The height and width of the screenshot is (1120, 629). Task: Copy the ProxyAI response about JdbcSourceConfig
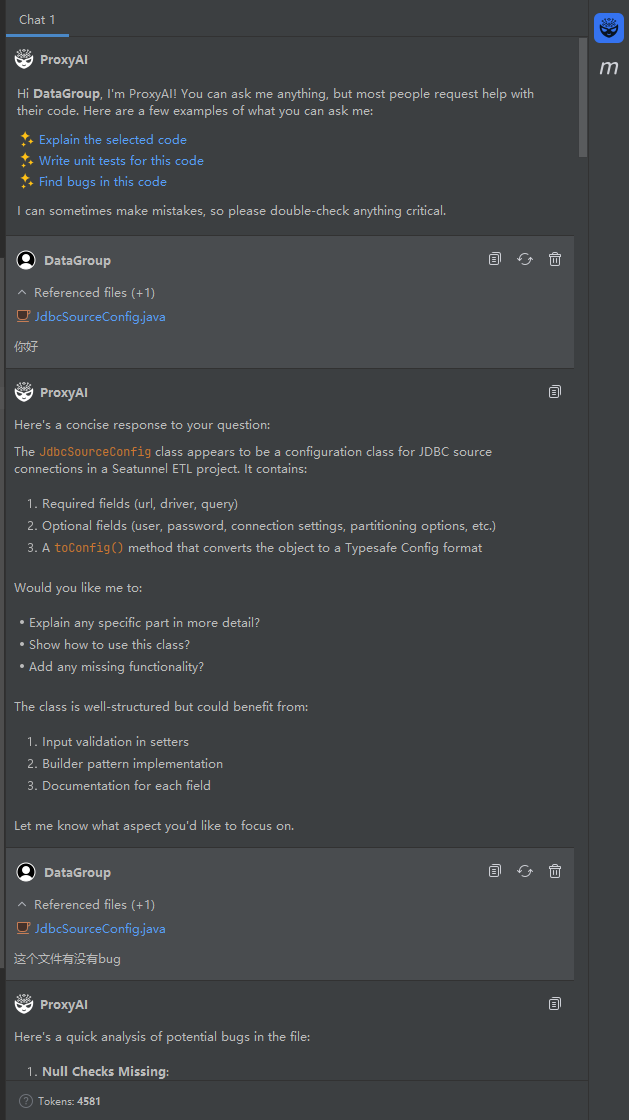tap(555, 391)
